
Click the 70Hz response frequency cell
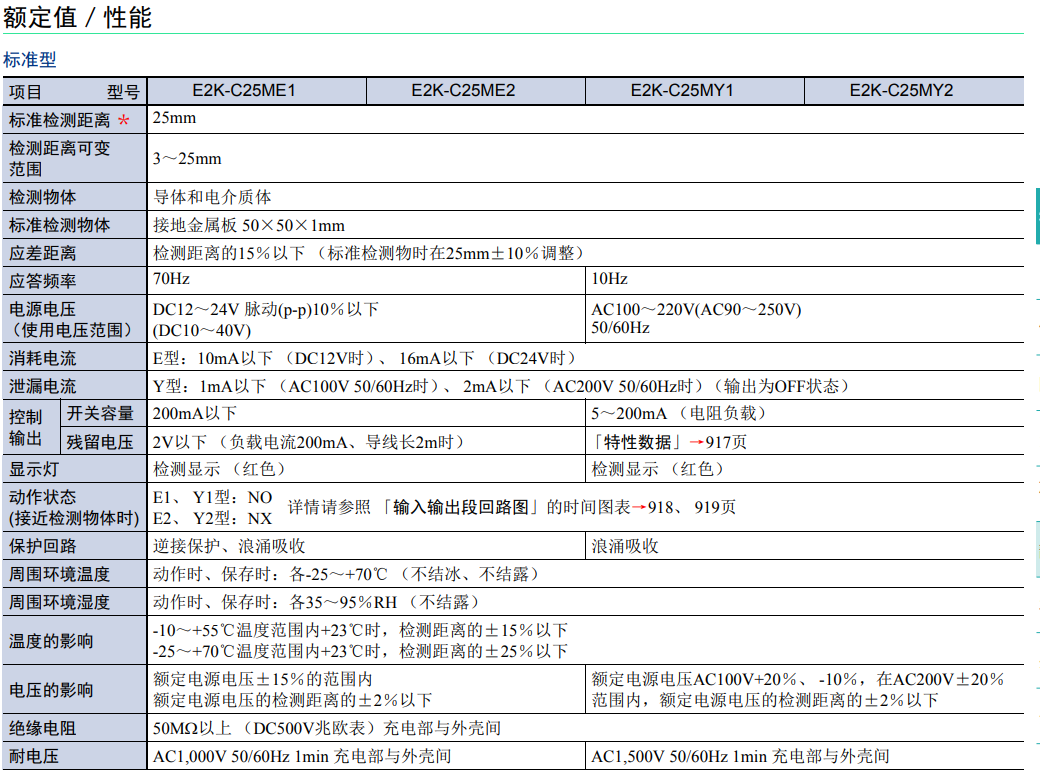coord(171,279)
